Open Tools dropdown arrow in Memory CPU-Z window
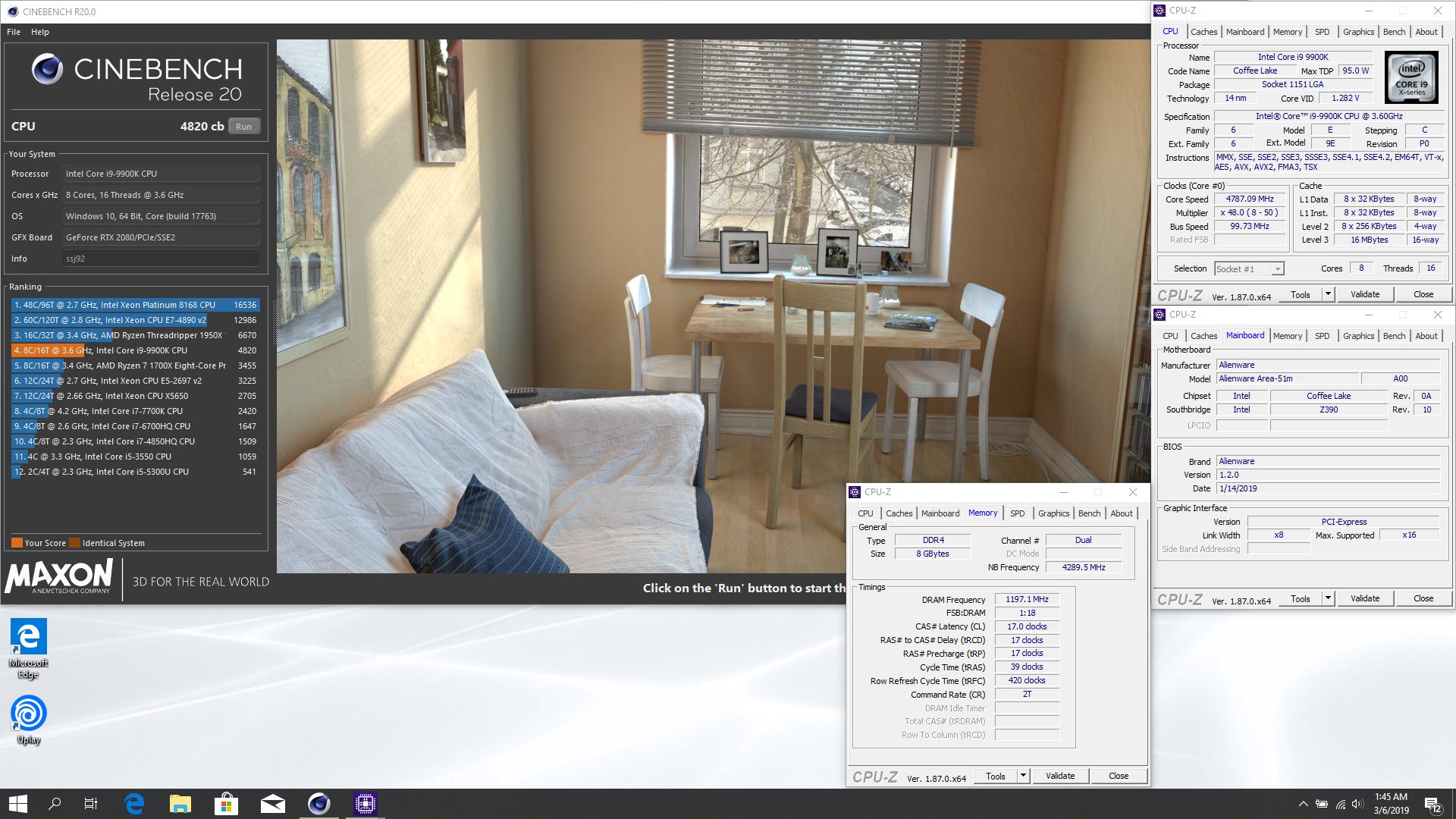This screenshot has width=1456, height=819. coord(1023,776)
